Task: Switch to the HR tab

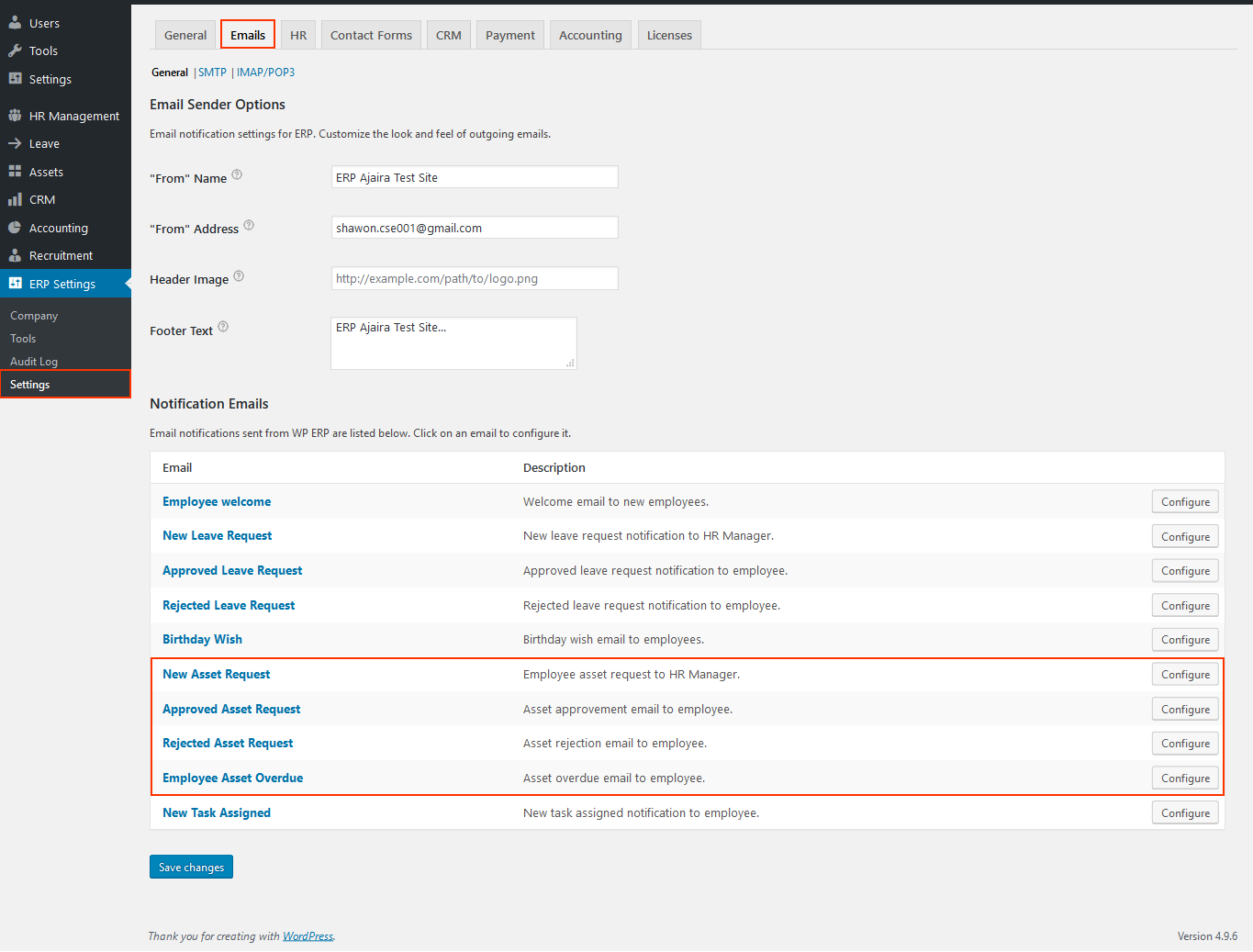Action: click(297, 34)
